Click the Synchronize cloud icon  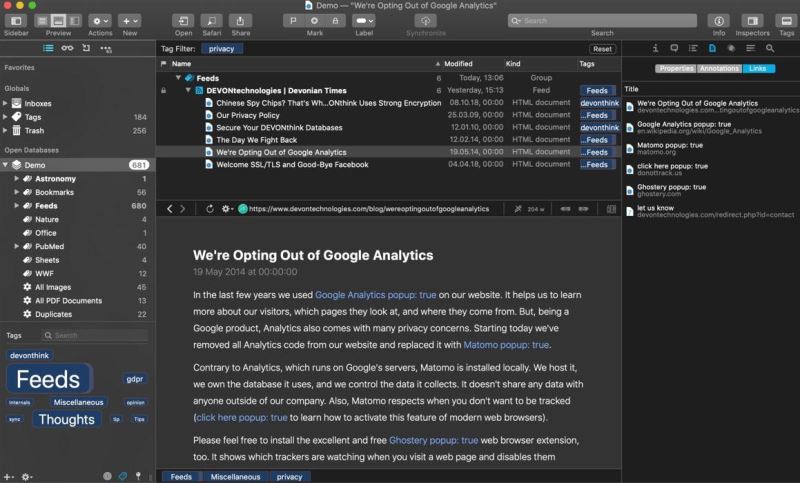click(426, 21)
